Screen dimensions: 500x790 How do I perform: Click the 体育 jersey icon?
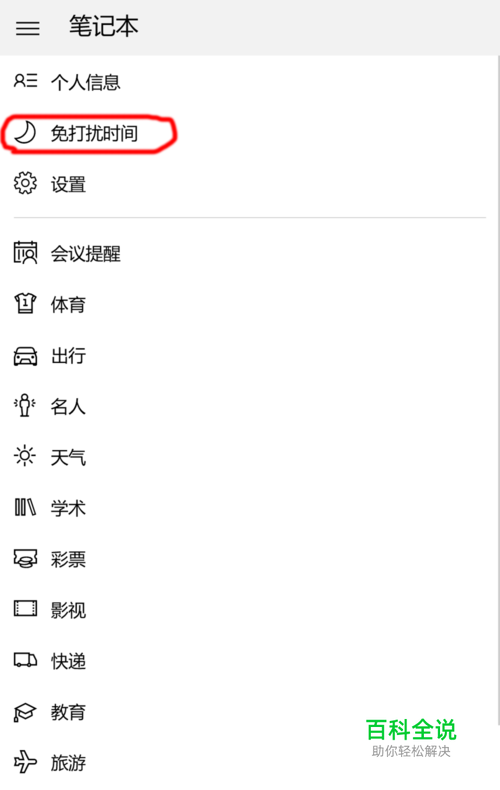coord(25,304)
